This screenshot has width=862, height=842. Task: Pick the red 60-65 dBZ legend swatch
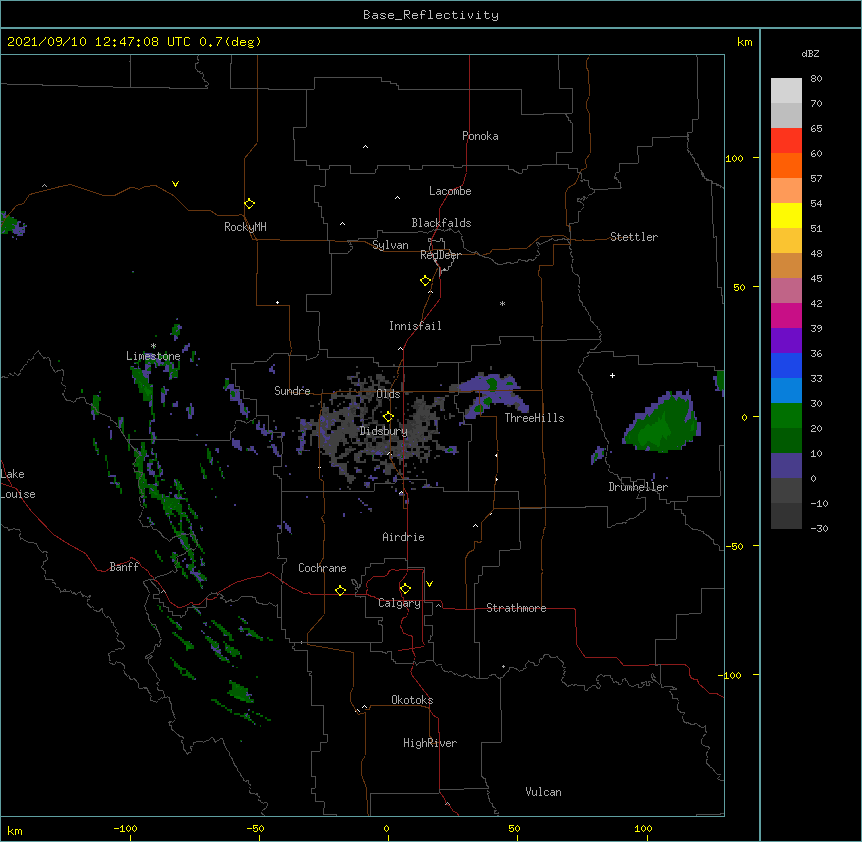786,140
